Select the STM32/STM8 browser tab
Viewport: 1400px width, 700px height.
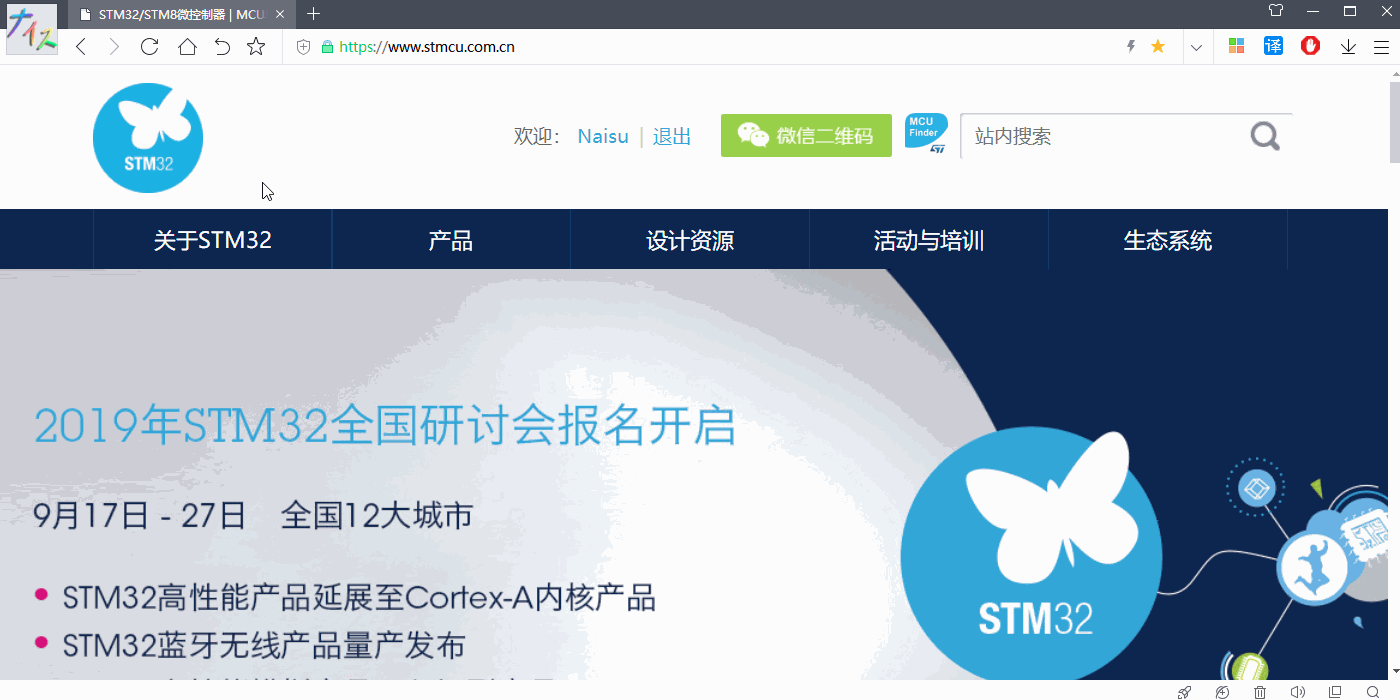point(180,15)
